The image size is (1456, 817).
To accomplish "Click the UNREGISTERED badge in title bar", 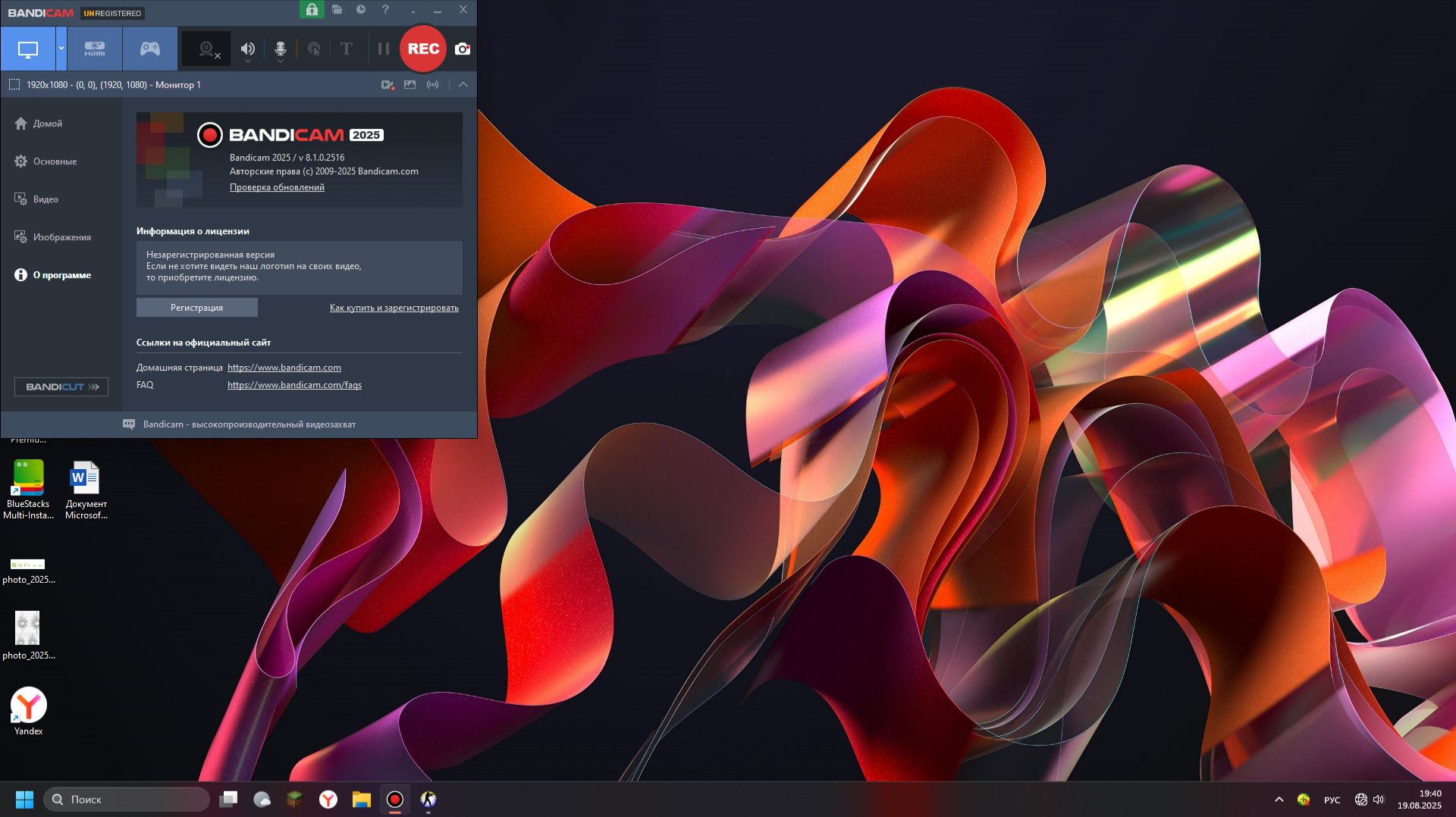I will [x=112, y=13].
